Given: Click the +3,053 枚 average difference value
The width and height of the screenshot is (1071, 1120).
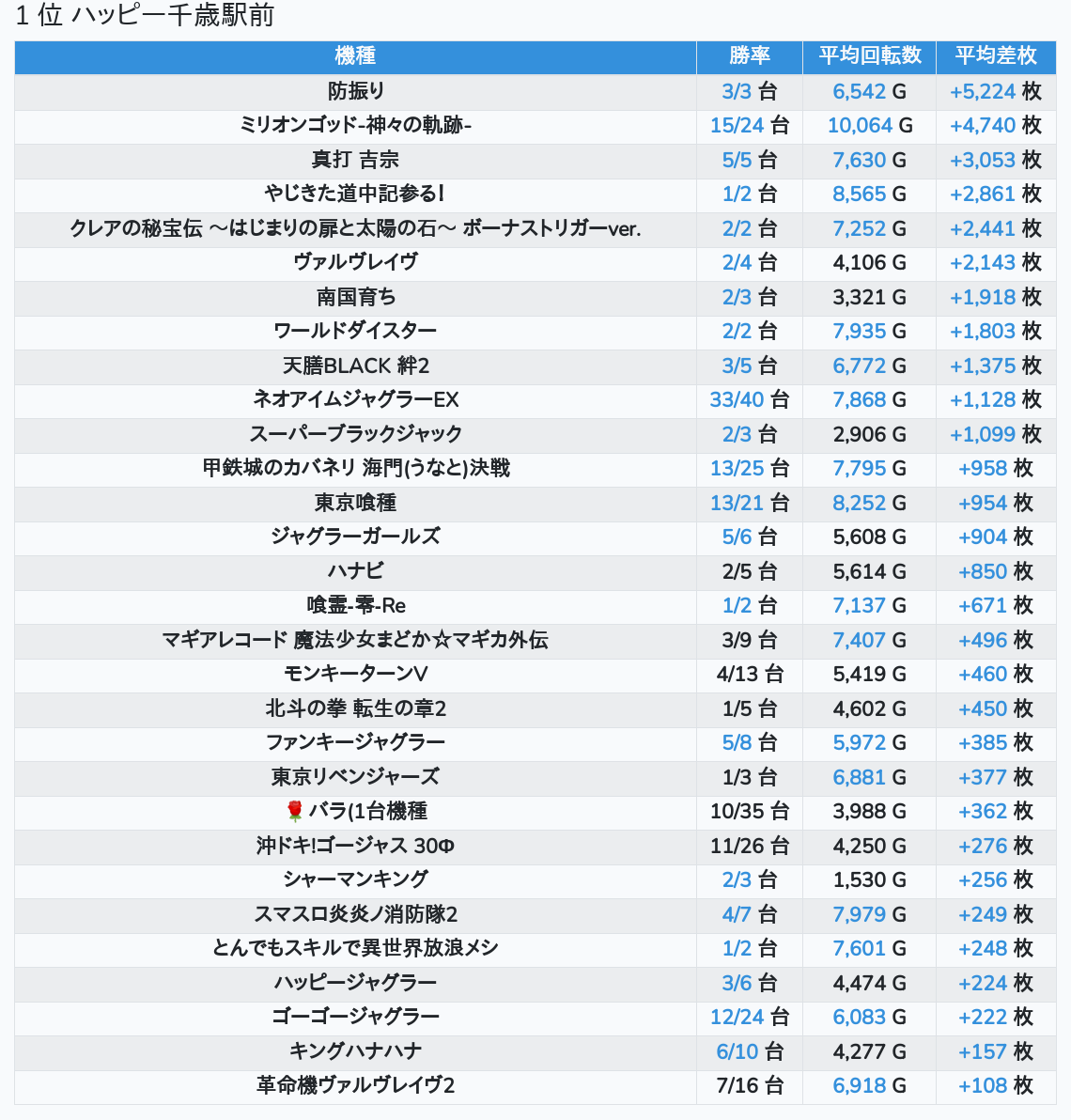Looking at the screenshot, I should (996, 160).
